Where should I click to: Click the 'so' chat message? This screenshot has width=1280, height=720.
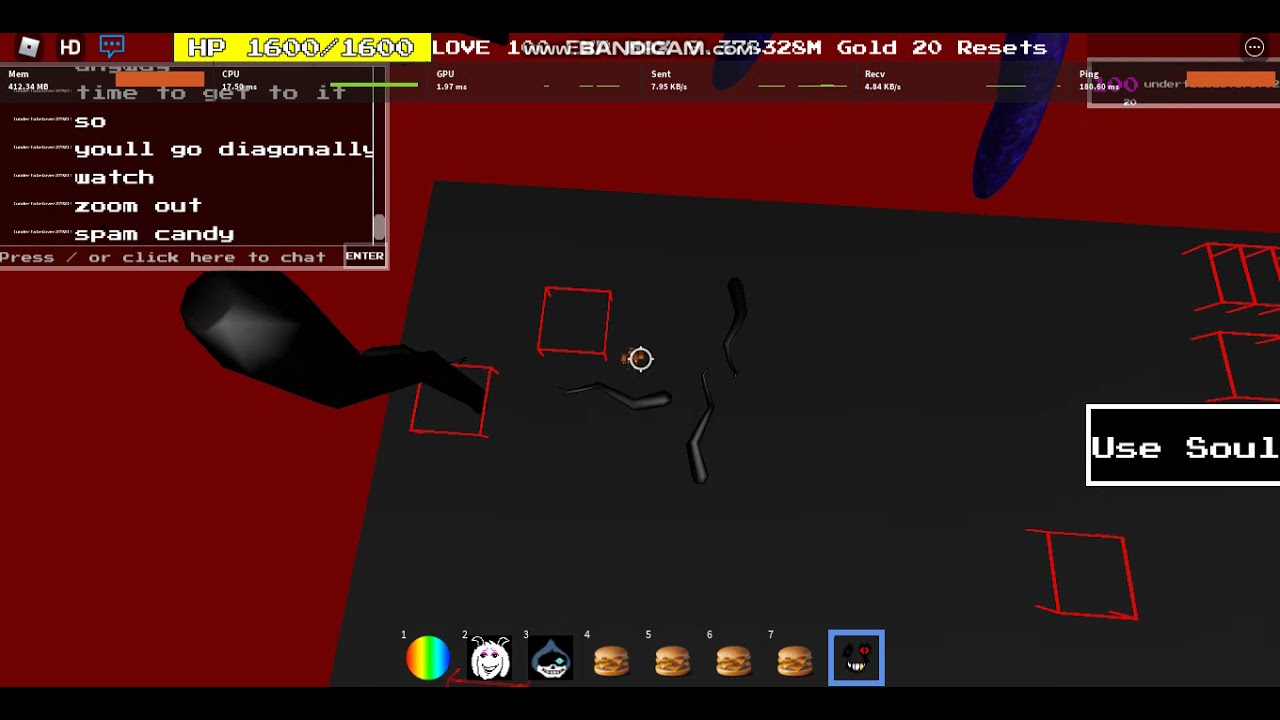click(90, 121)
